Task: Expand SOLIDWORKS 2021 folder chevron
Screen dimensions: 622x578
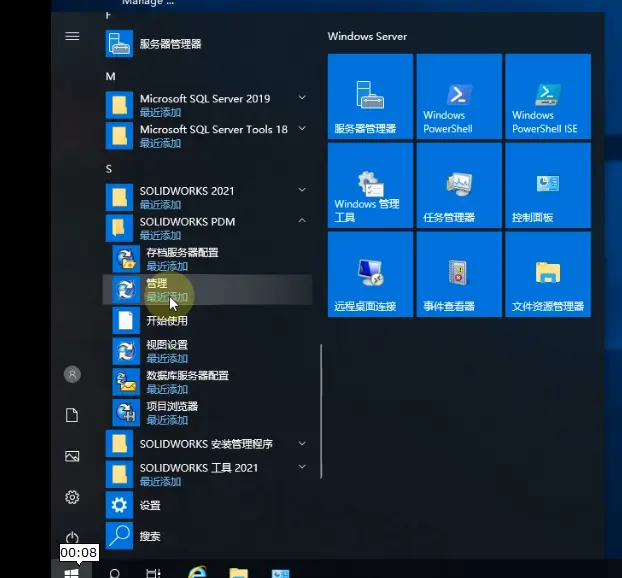Action: click(x=302, y=190)
